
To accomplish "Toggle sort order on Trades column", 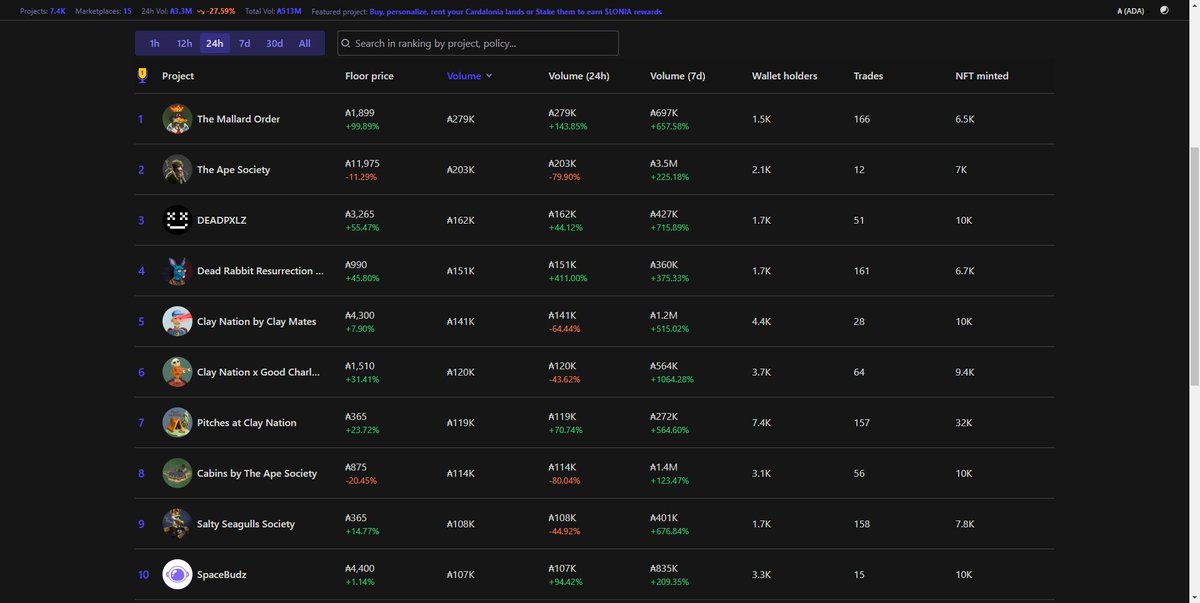I will click(866, 75).
